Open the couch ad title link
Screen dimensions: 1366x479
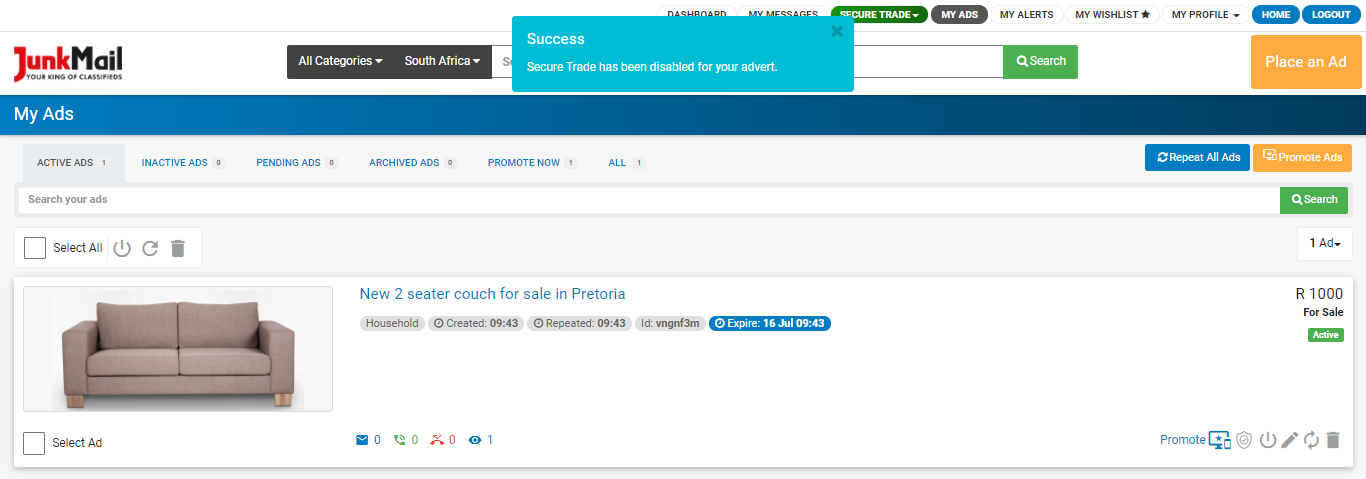pyautogui.click(x=492, y=294)
